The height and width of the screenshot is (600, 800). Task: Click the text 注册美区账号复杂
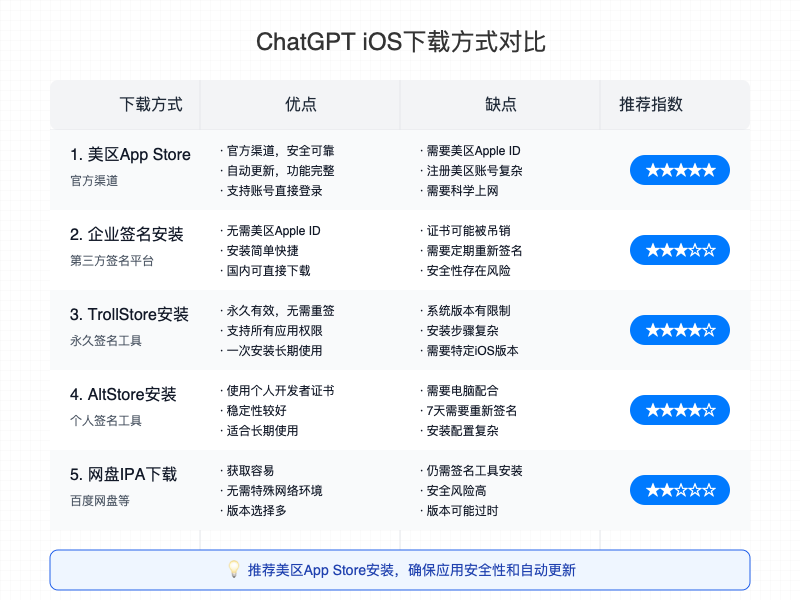pyautogui.click(x=474, y=170)
